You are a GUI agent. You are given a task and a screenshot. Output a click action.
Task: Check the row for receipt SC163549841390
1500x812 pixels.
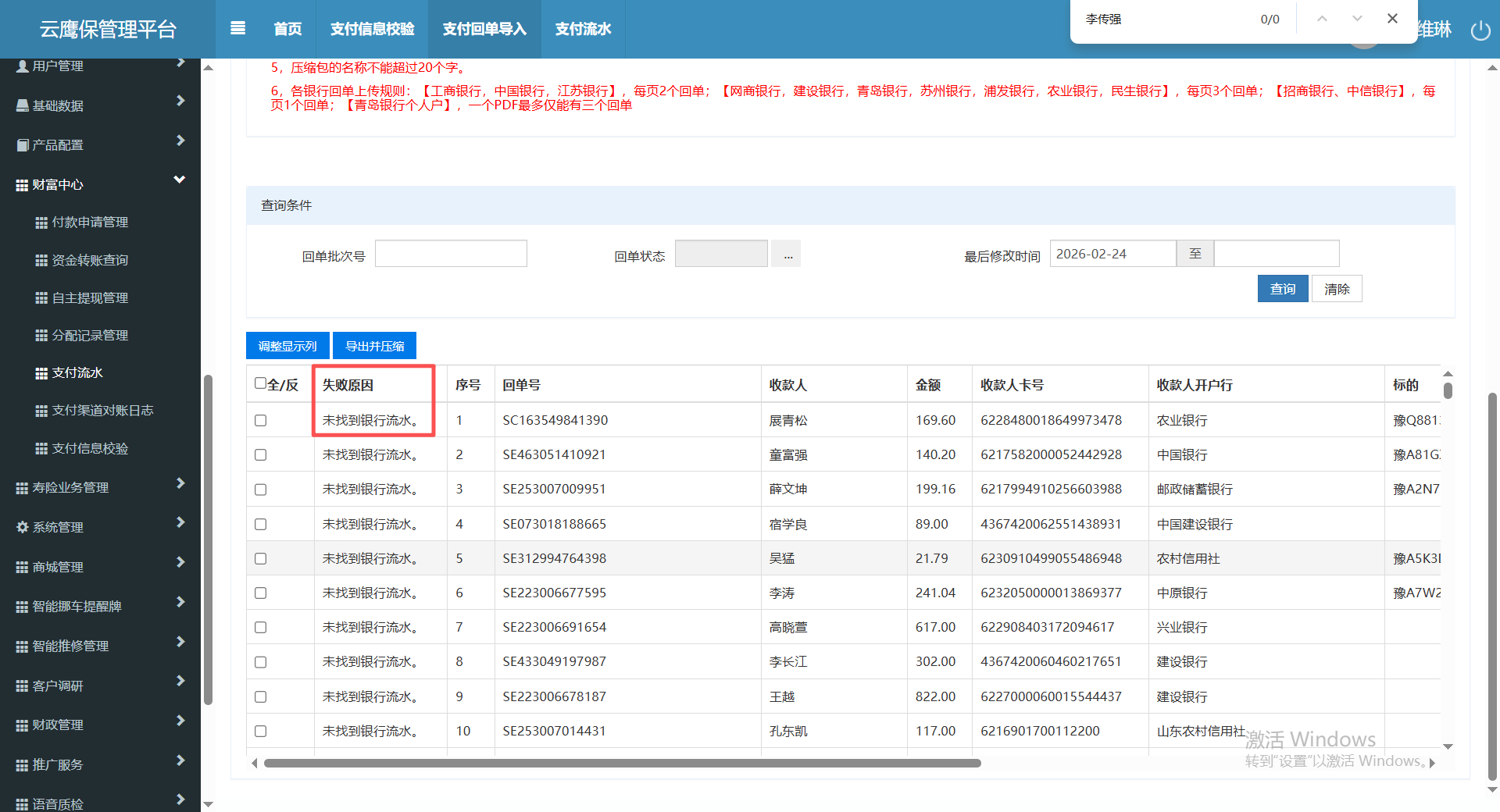261,421
